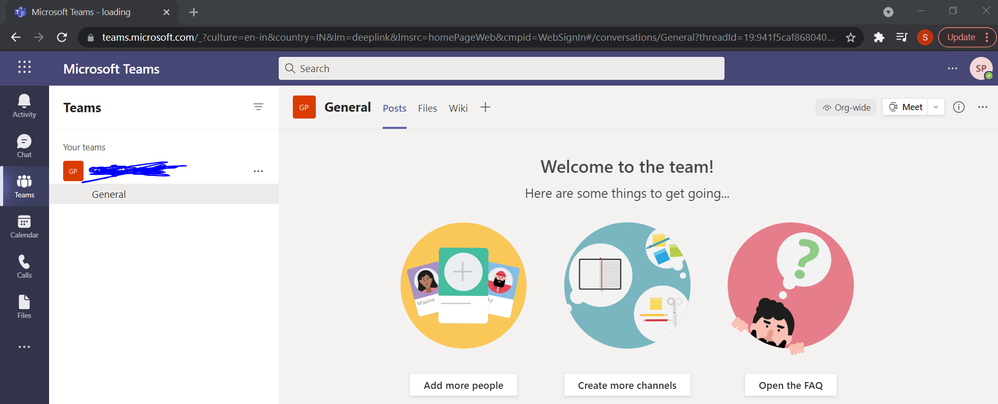Click Open the FAQ button

[791, 385]
